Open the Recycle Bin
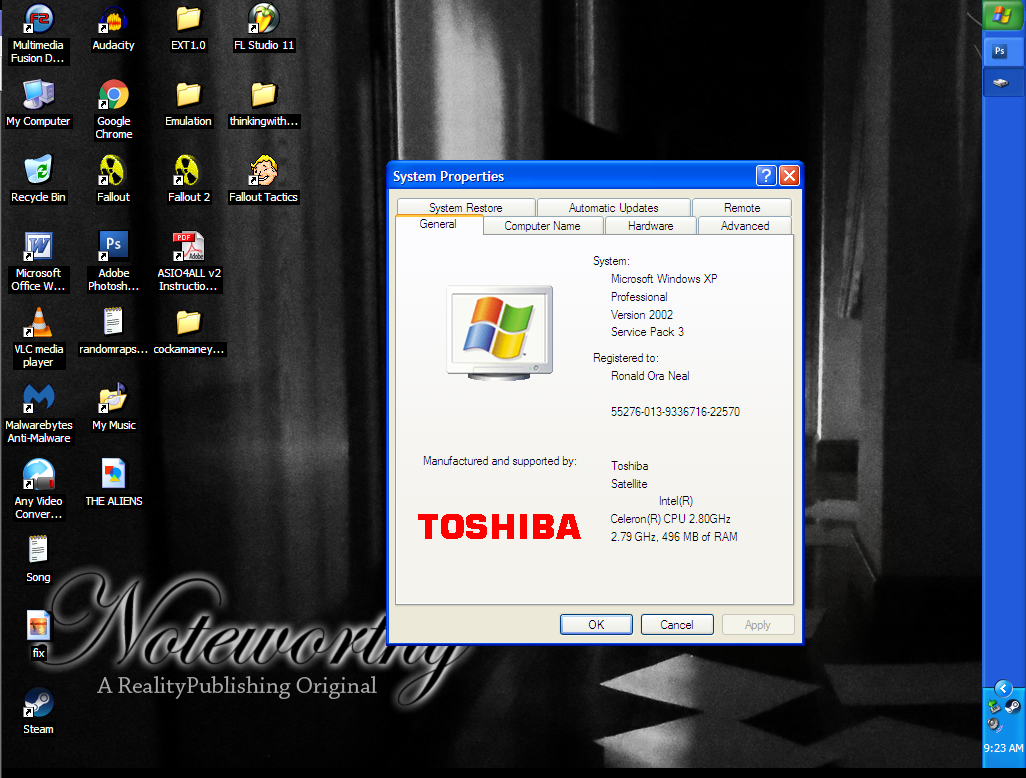The height and width of the screenshot is (778, 1026). point(38,172)
